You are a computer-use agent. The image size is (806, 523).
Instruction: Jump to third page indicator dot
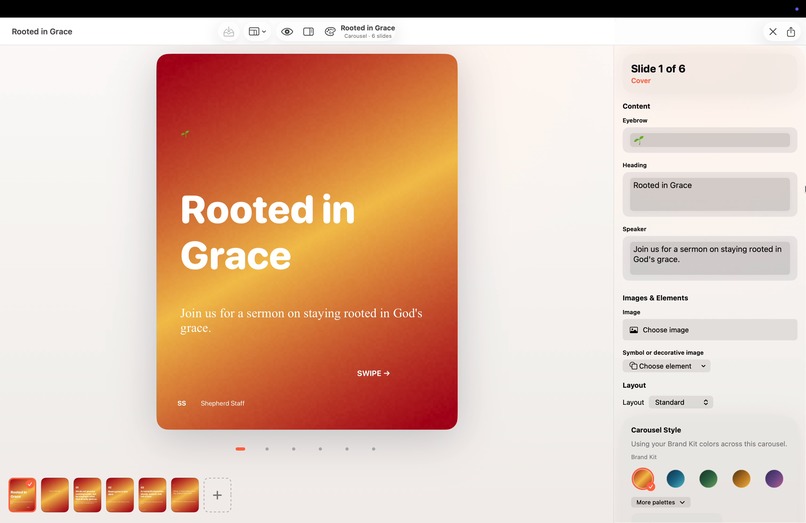pos(294,449)
